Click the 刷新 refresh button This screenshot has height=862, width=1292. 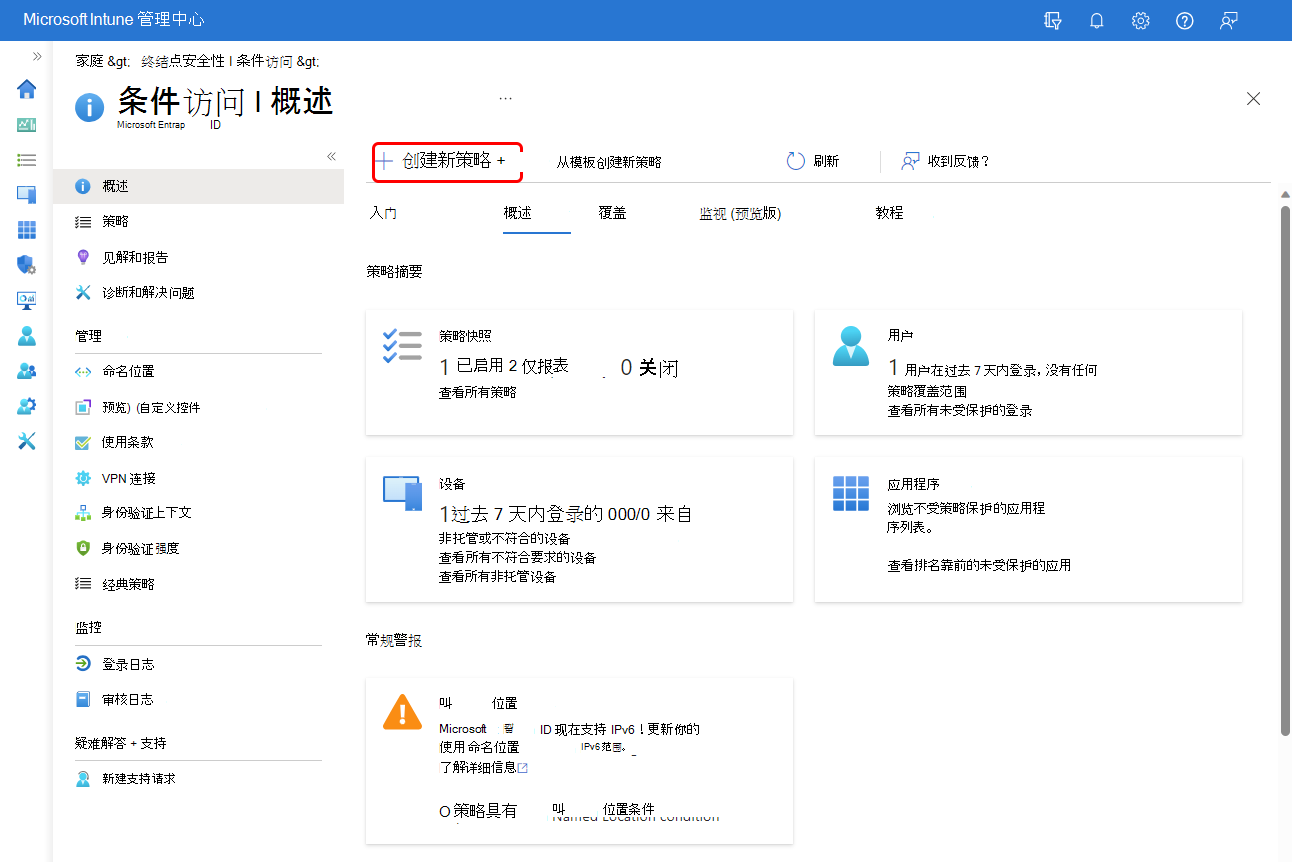point(812,161)
